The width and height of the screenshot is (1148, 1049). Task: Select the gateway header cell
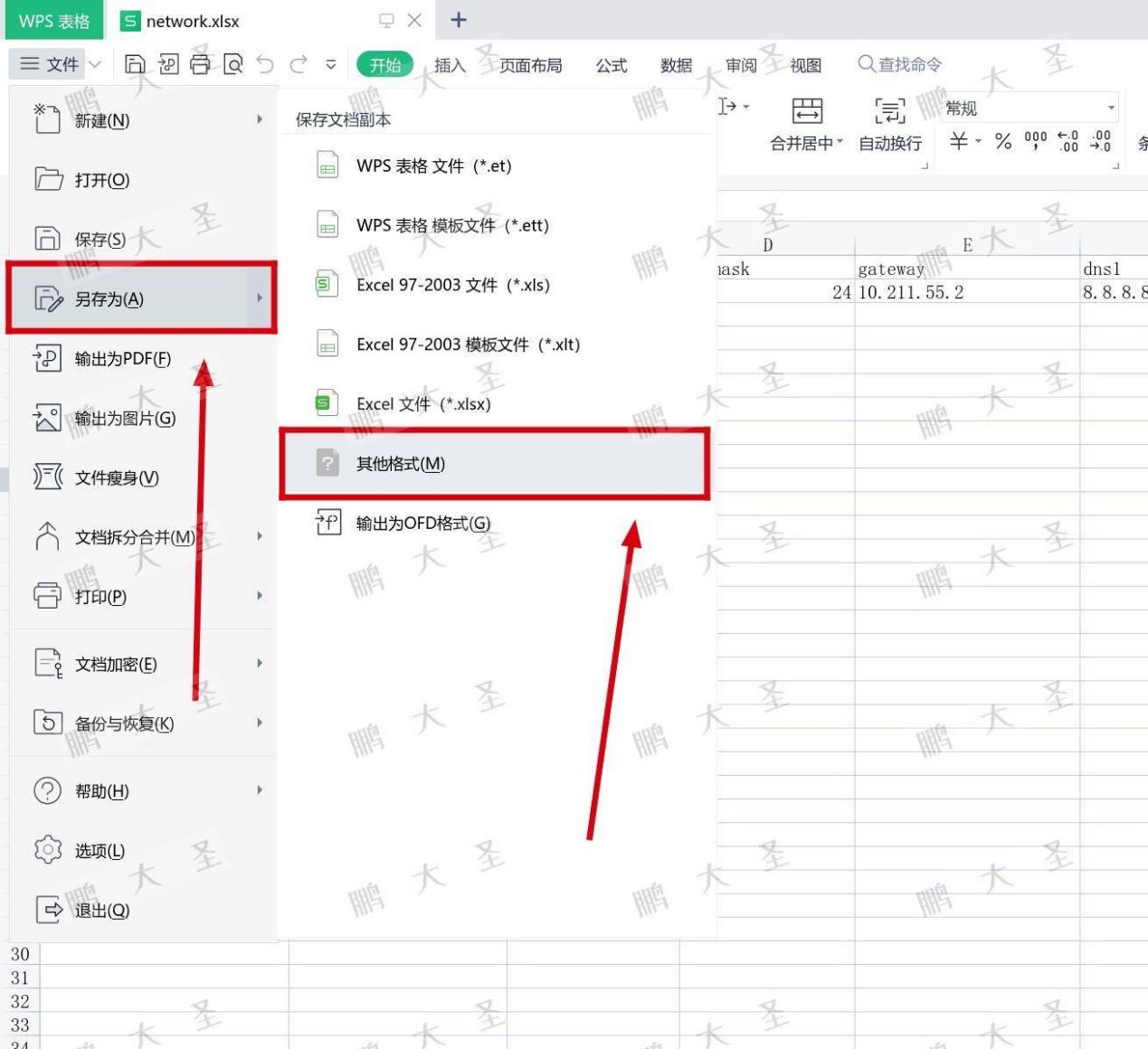(x=967, y=269)
